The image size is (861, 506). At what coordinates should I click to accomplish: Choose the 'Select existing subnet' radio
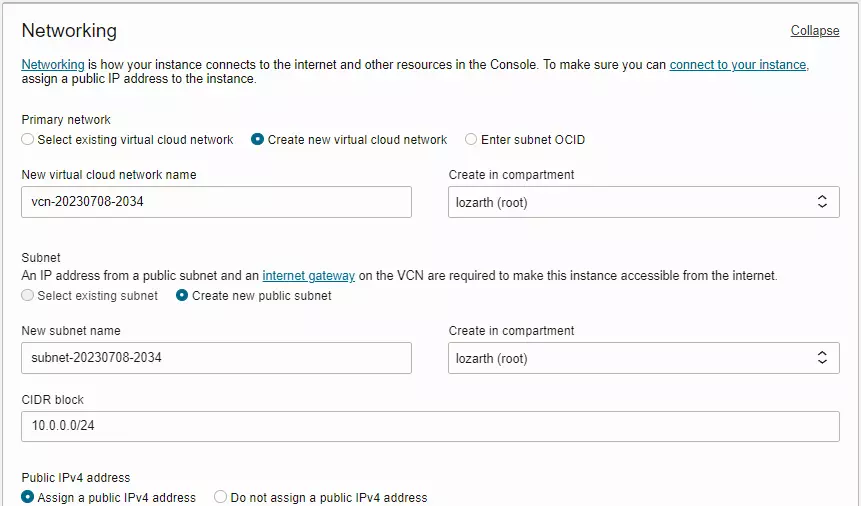pos(28,296)
